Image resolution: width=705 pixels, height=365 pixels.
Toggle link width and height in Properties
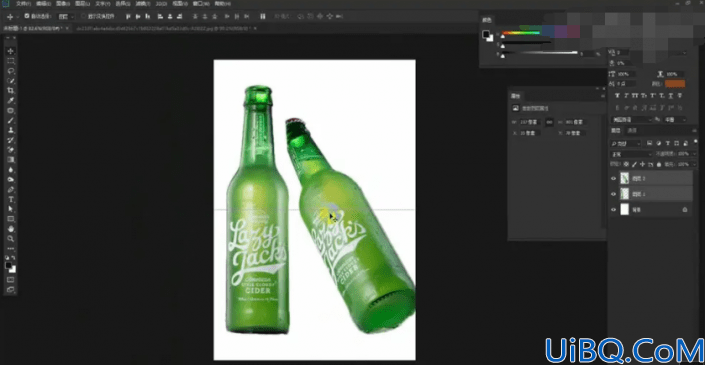[x=549, y=122]
